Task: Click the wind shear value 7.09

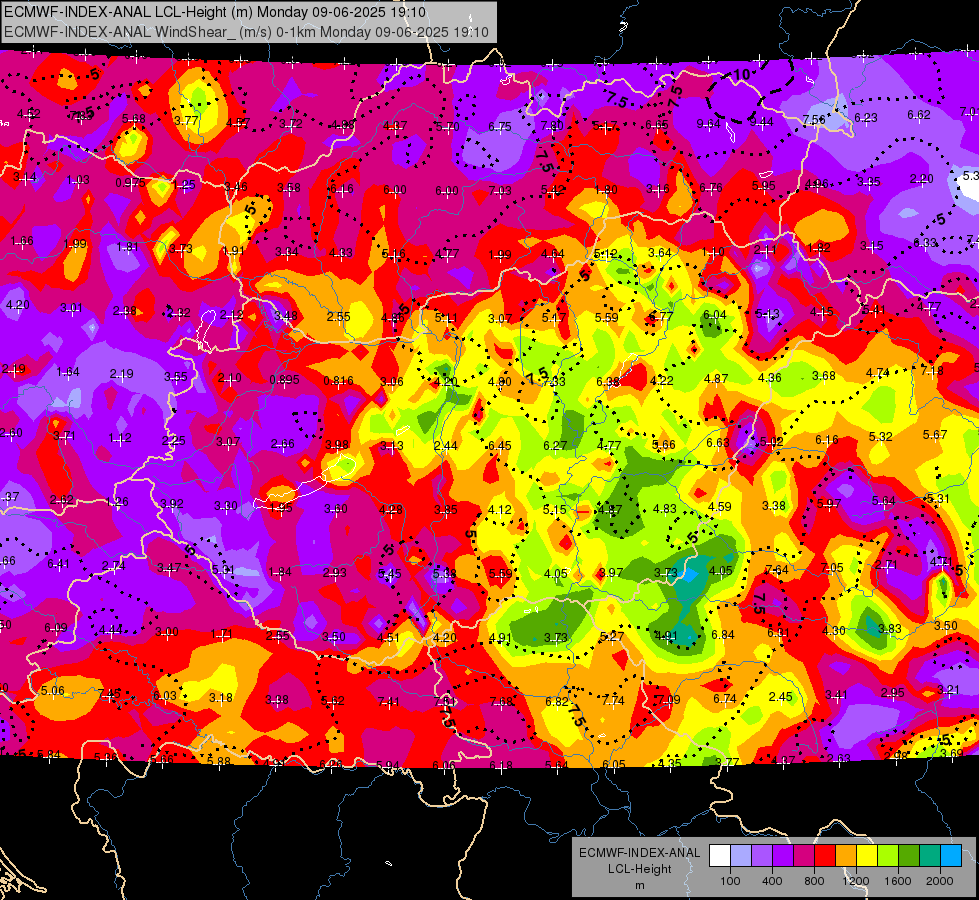Action: pos(668,700)
